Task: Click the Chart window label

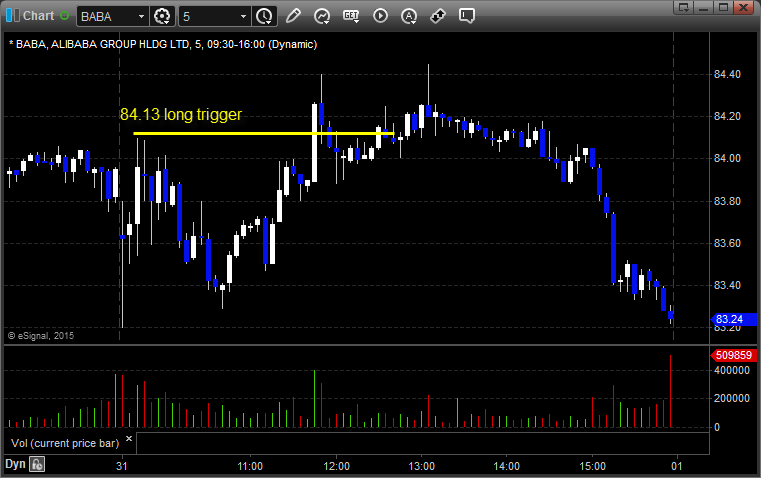Action: [x=38, y=16]
